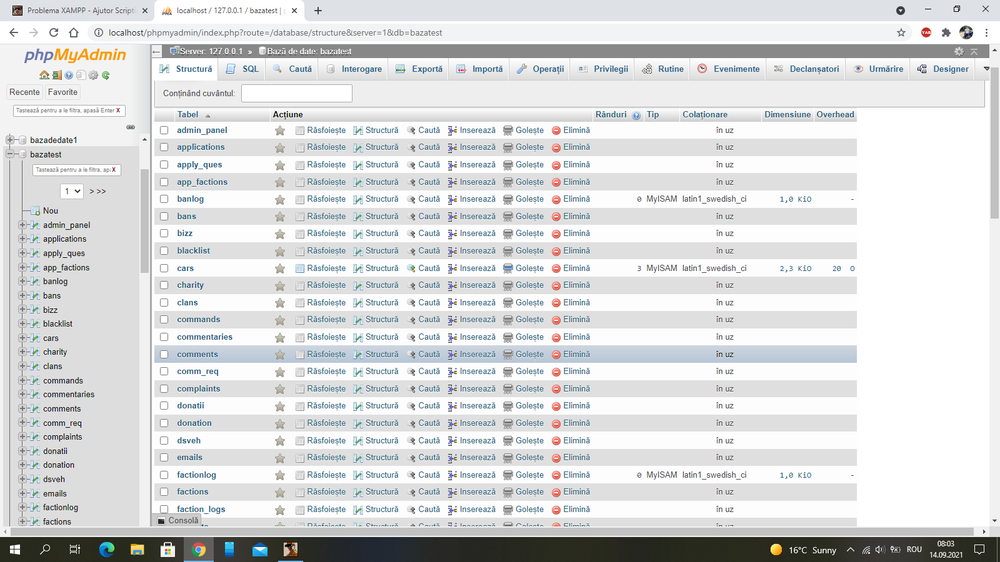Screen dimensions: 1000x562
Task: Click Răsfoiește for the banlog table
Action: pos(320,199)
